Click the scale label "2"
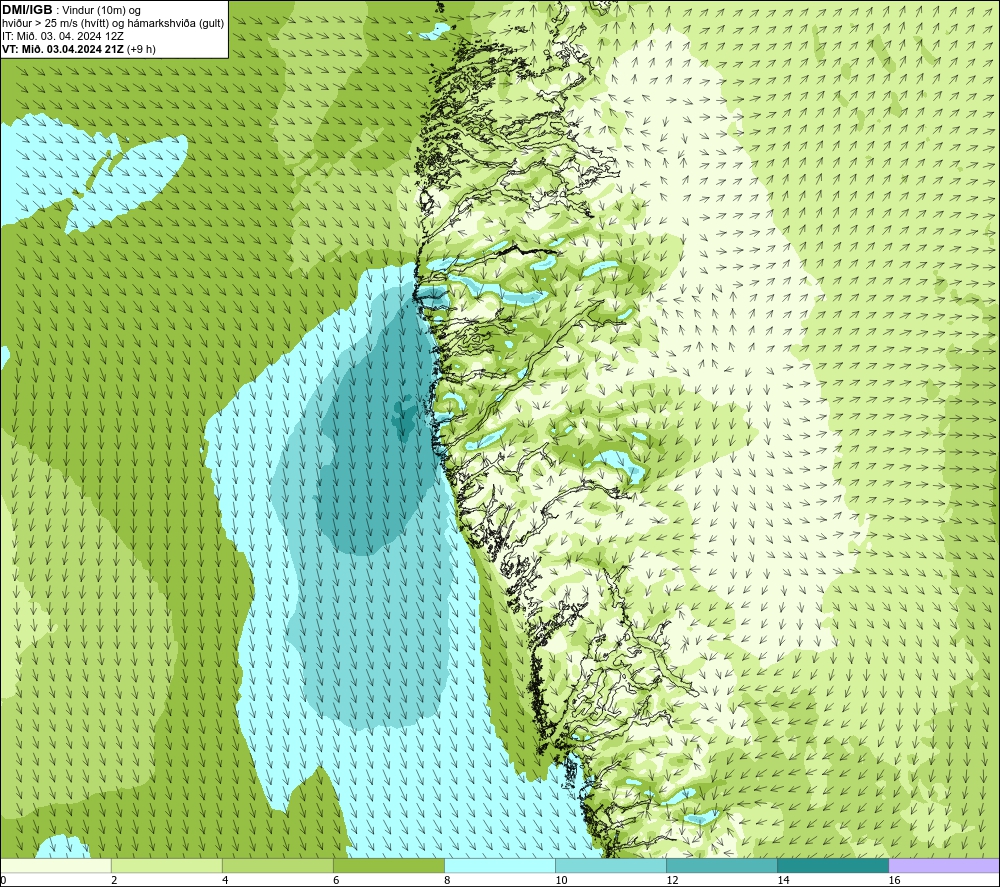This screenshot has width=1000, height=887. click(114, 880)
